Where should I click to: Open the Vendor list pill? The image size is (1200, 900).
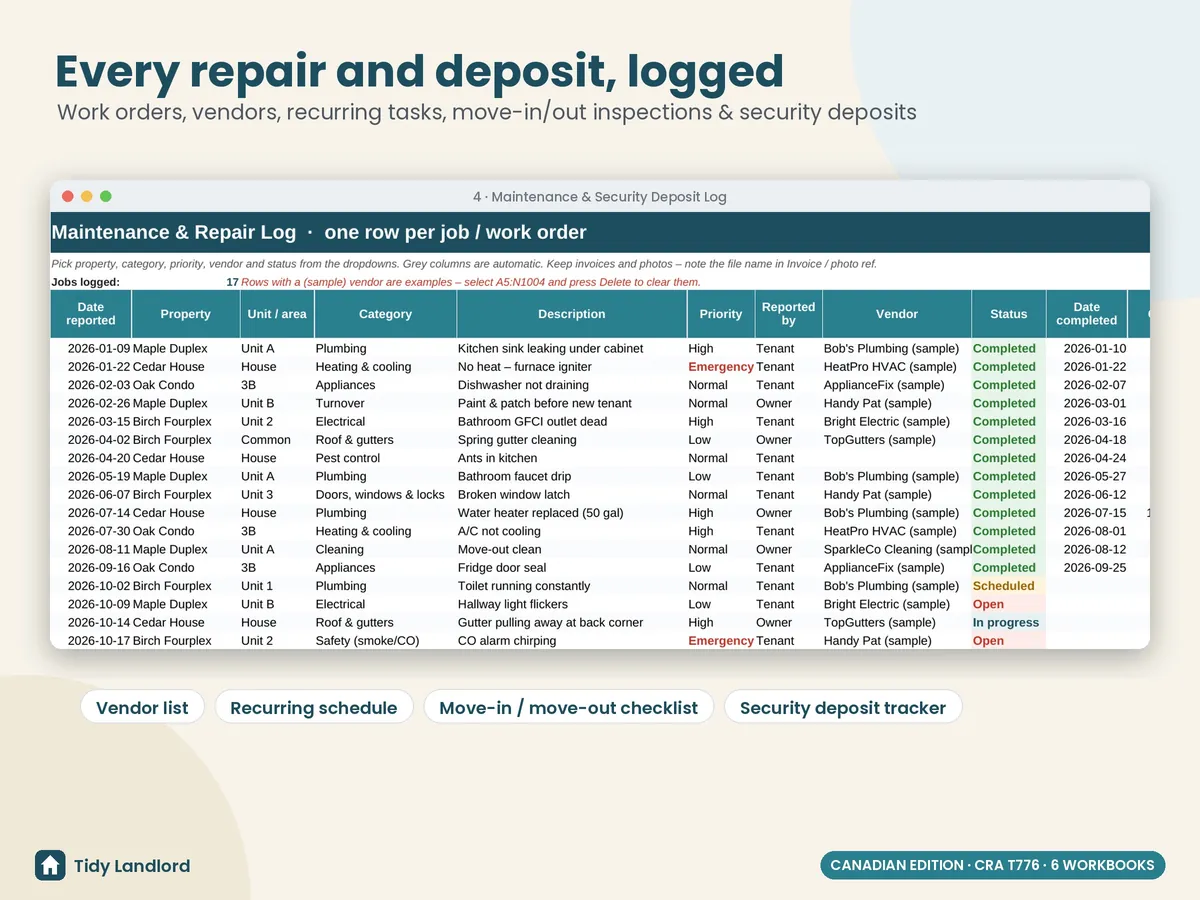tap(142, 708)
